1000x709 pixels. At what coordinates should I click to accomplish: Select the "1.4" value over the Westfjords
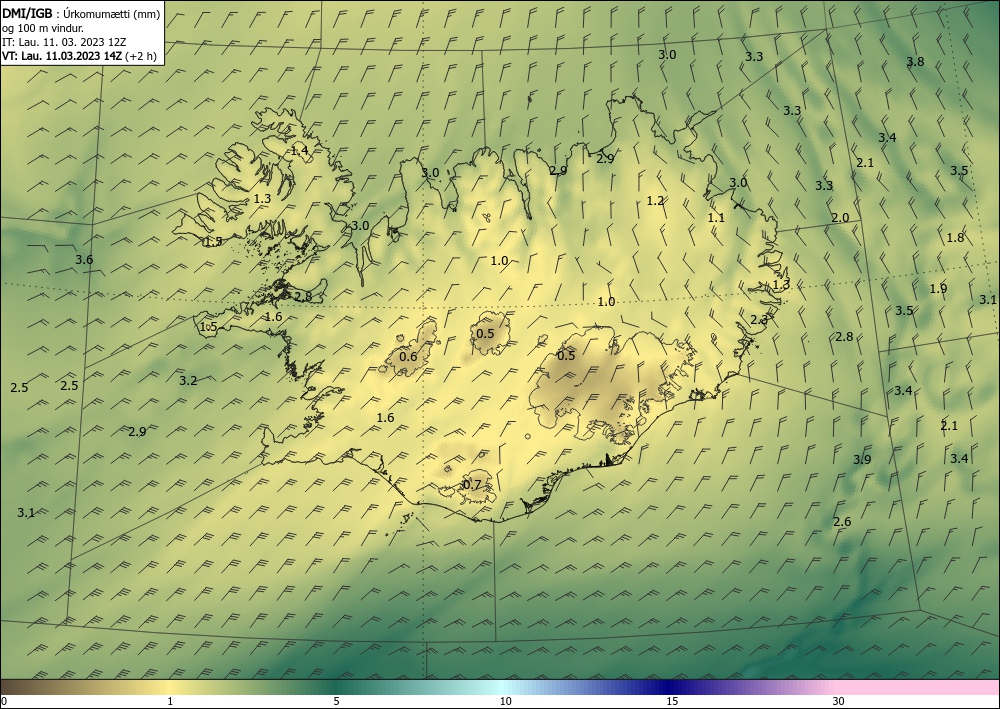click(x=299, y=151)
